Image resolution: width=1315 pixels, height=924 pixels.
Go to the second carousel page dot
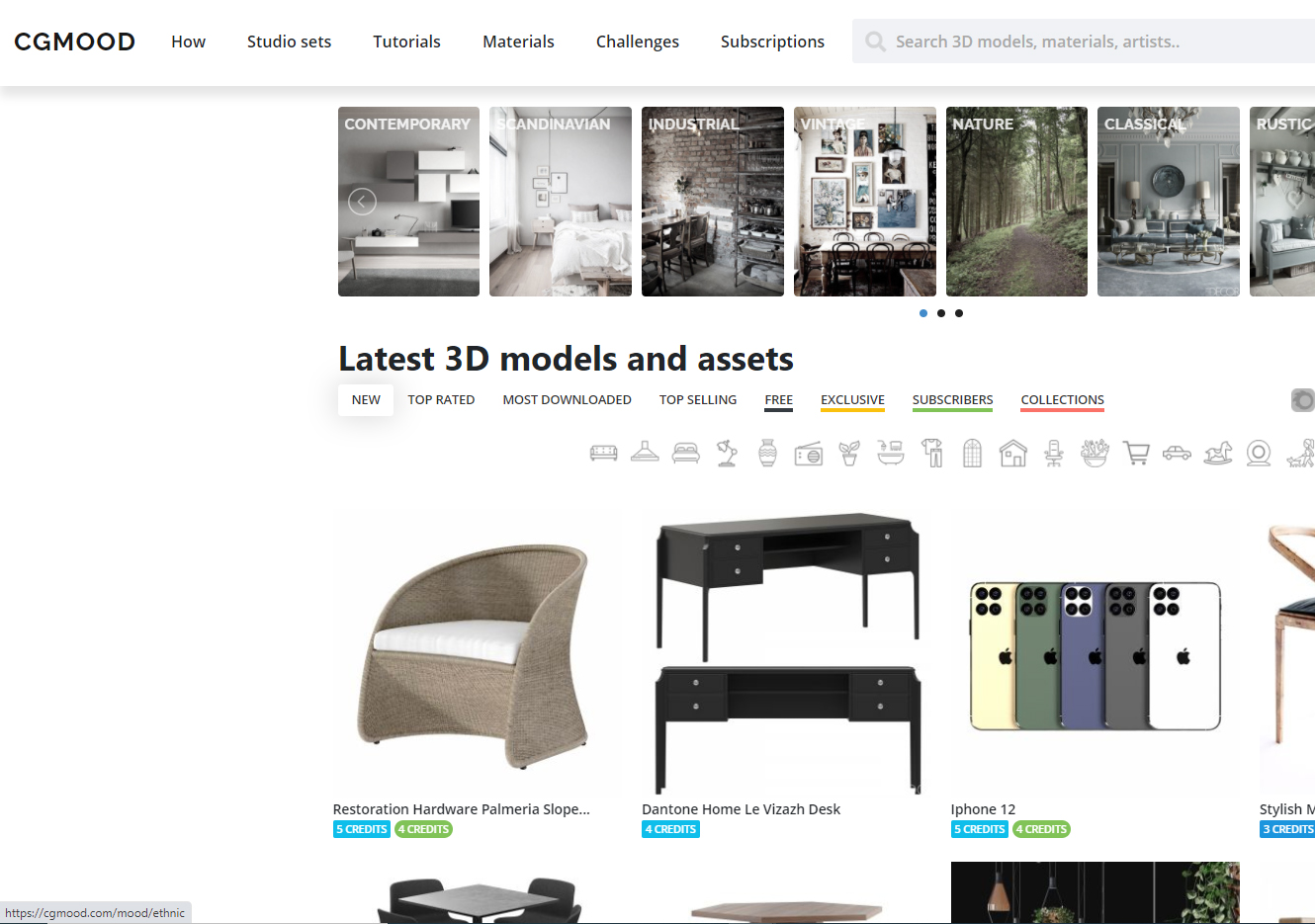(941, 313)
